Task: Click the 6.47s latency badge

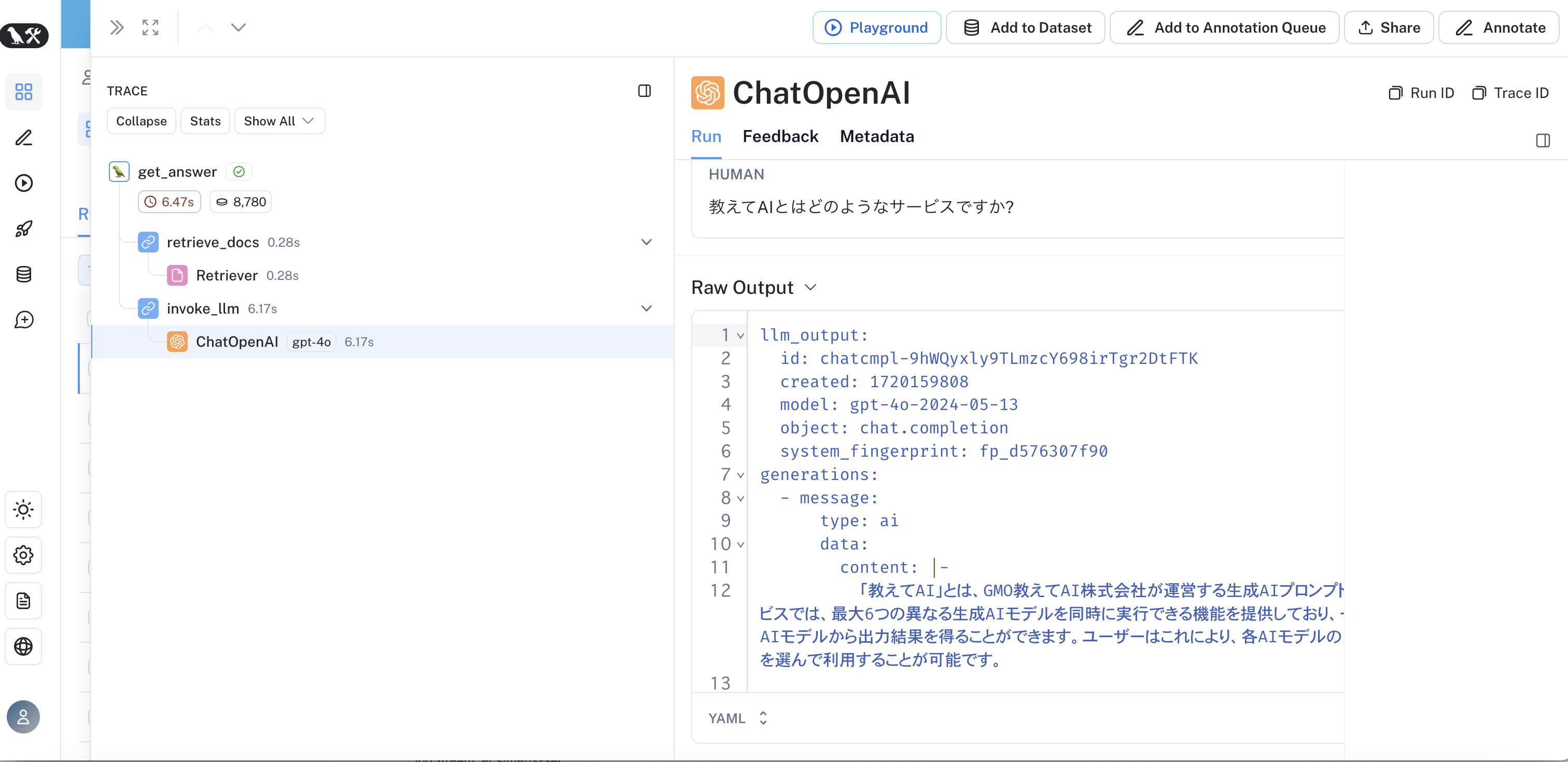Action: pos(170,202)
